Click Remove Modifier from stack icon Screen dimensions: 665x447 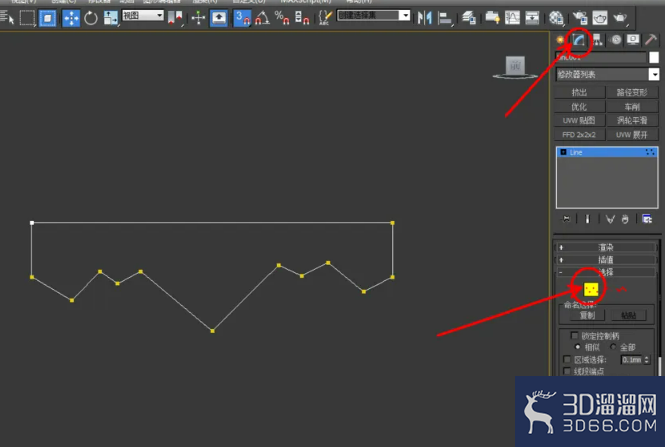[x=625, y=219]
